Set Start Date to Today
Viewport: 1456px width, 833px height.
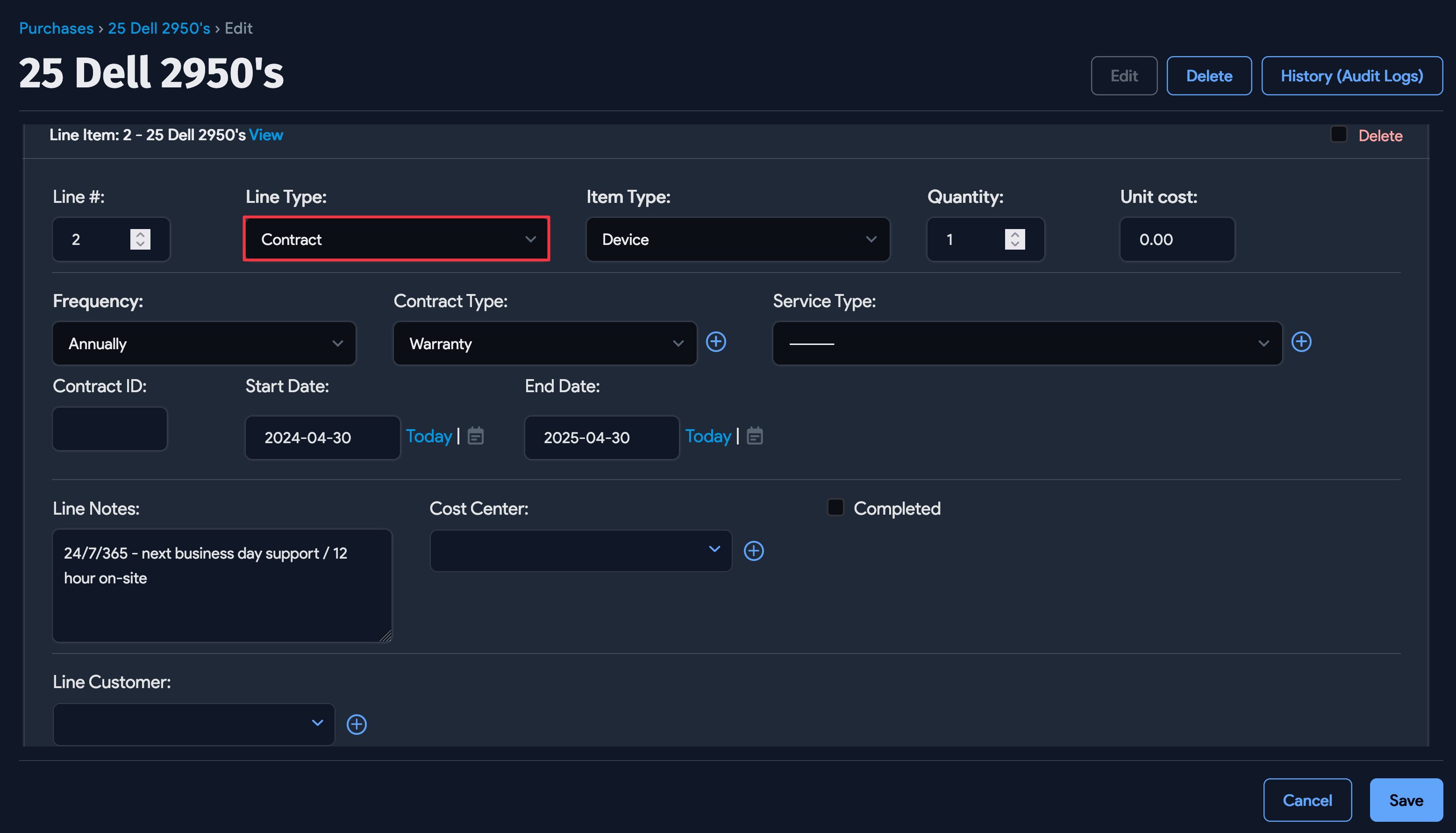[x=428, y=437]
